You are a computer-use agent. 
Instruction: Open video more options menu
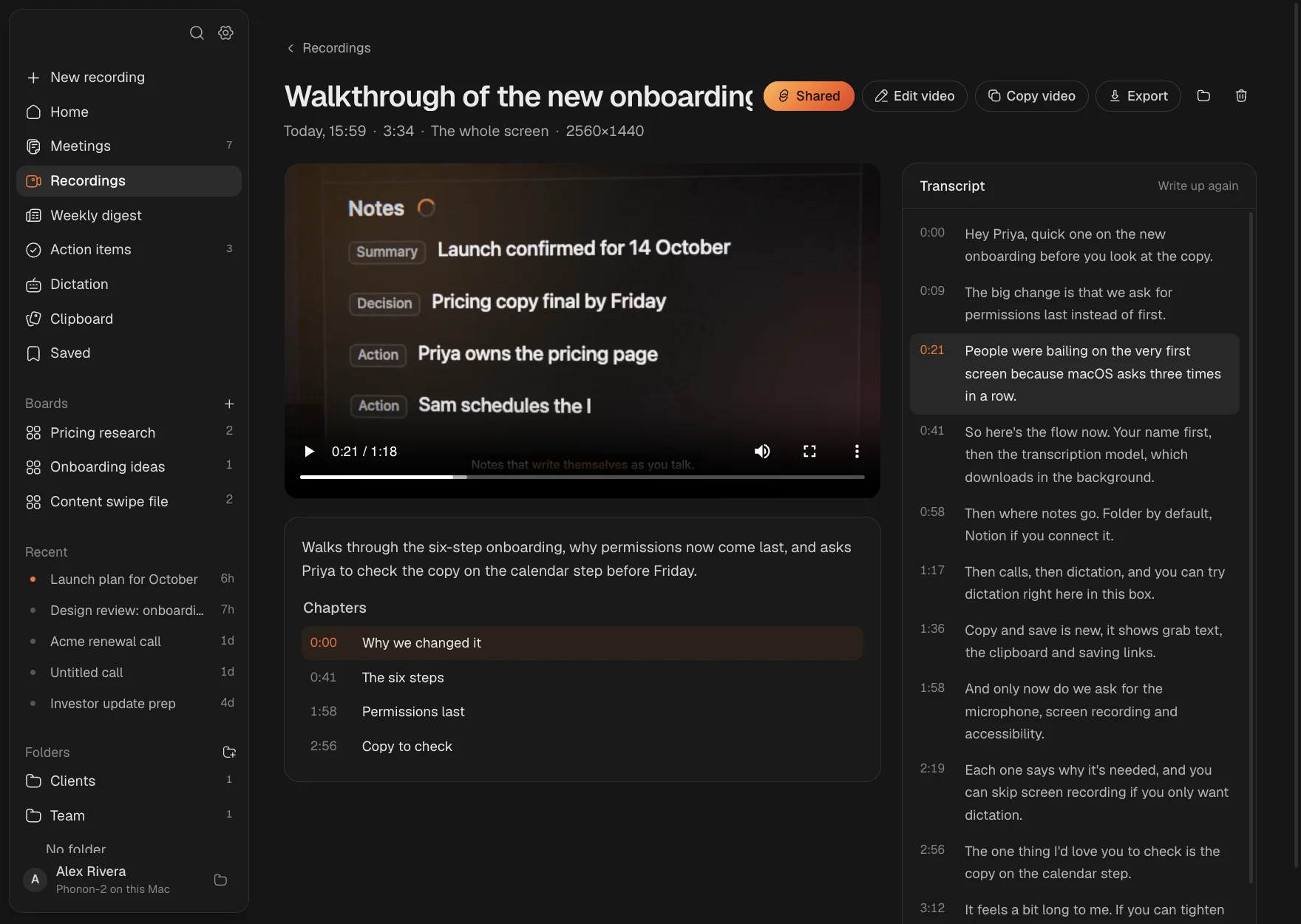pyautogui.click(x=857, y=452)
